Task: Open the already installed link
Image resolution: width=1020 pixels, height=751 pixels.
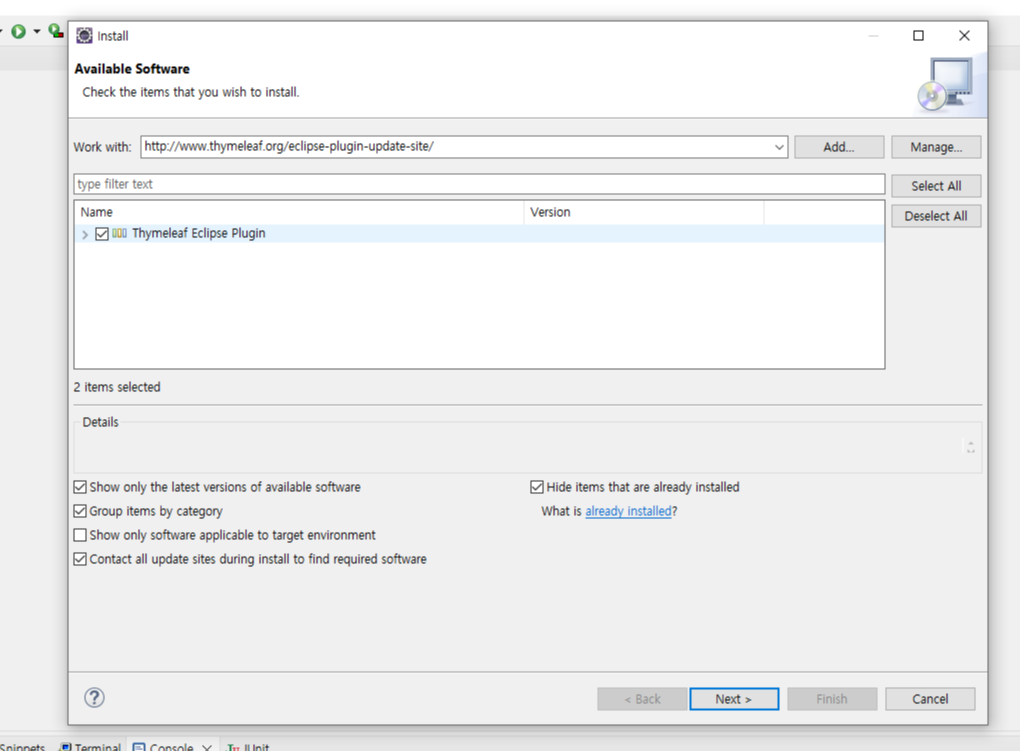Action: tap(628, 512)
